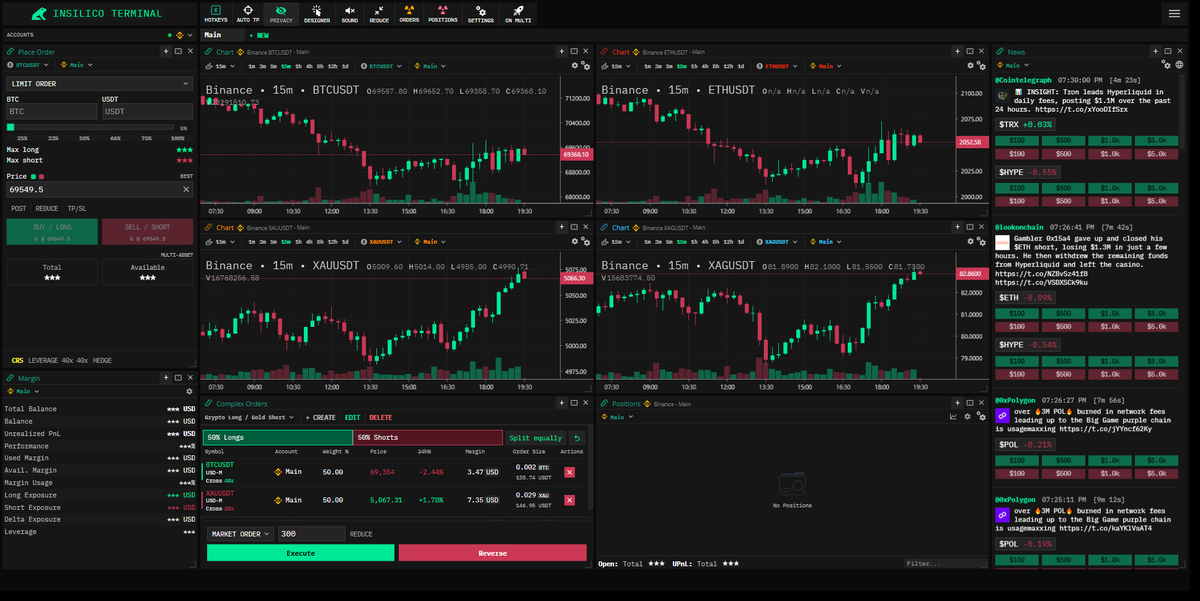Open BTCUSDT chart settings gear
Viewport: 1200px width, 601px height.
(575, 66)
